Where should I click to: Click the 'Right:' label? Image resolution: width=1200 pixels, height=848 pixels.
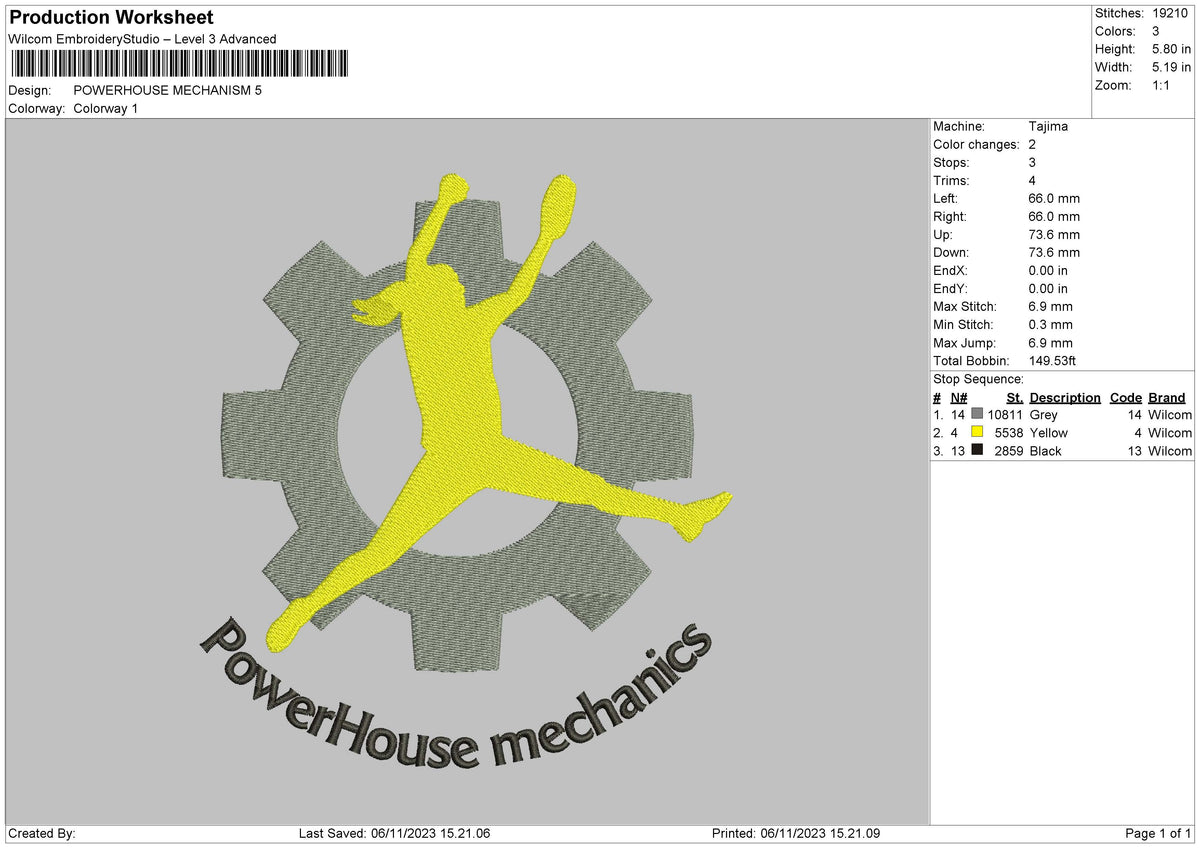[951, 216]
